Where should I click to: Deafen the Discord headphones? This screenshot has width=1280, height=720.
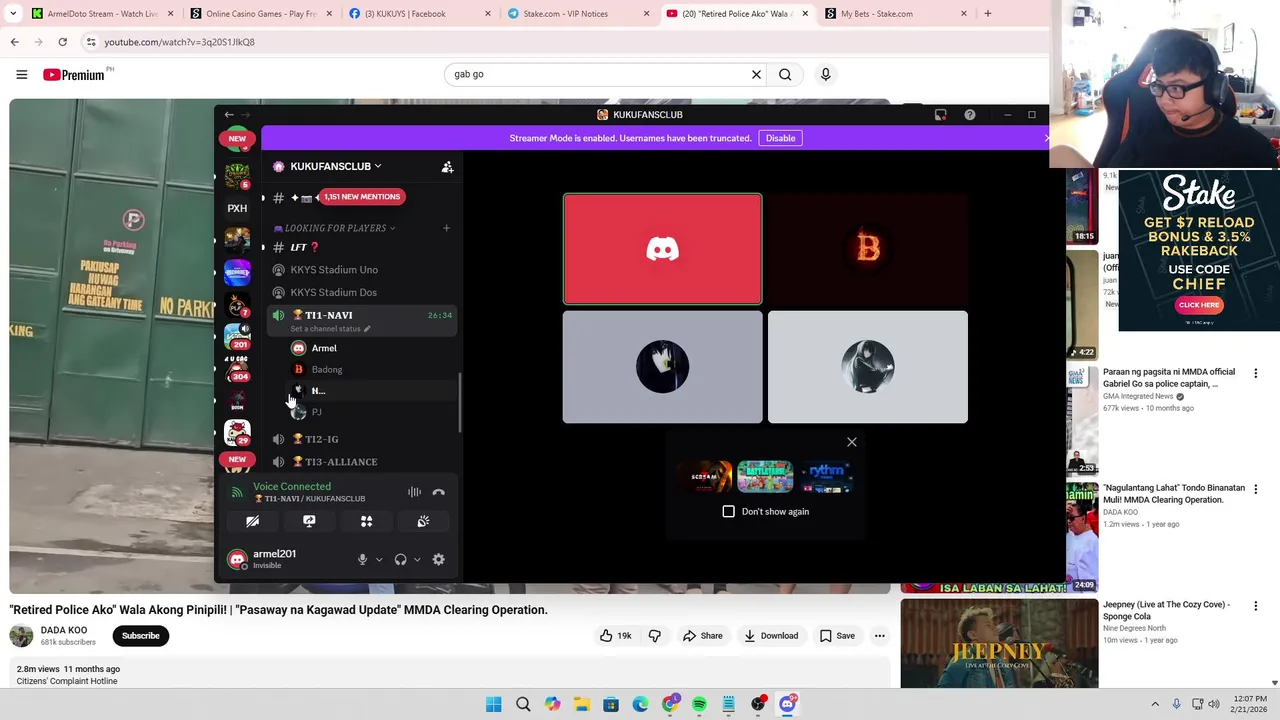400,560
